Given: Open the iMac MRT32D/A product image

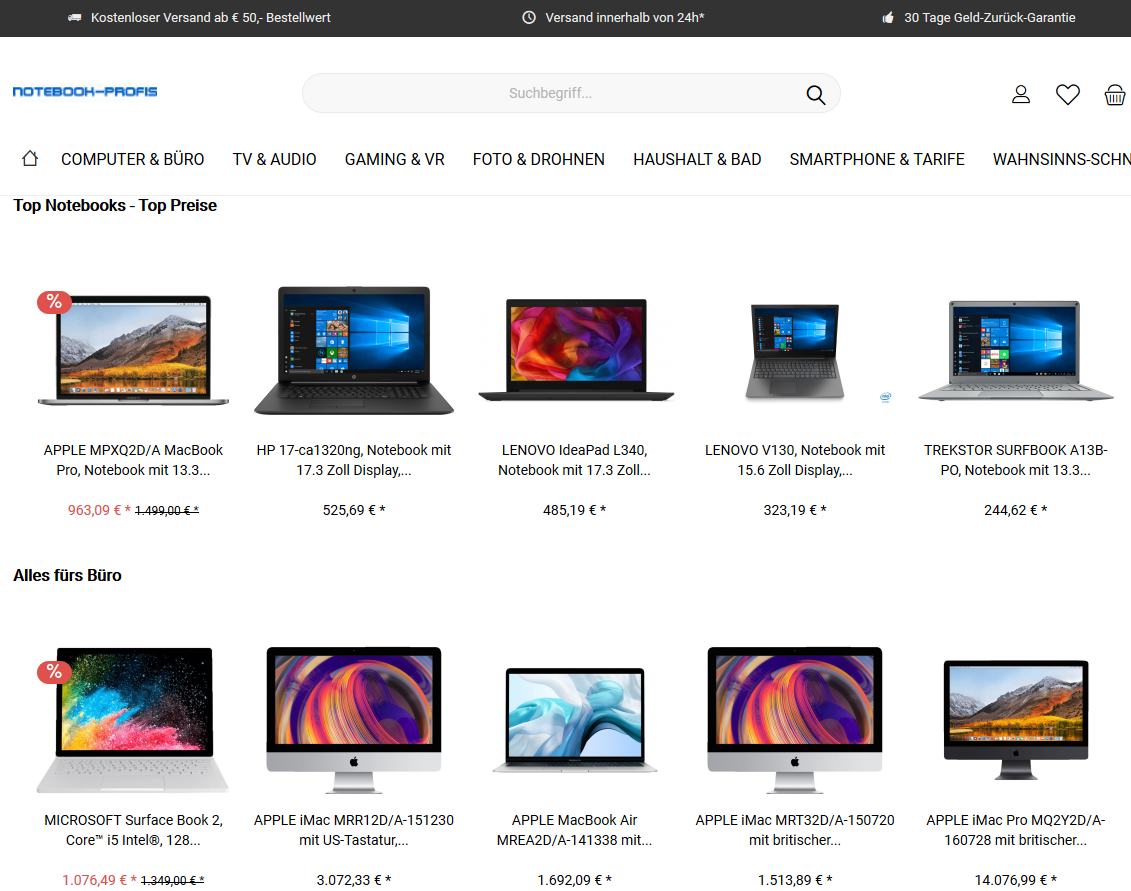Looking at the screenshot, I should point(795,720).
